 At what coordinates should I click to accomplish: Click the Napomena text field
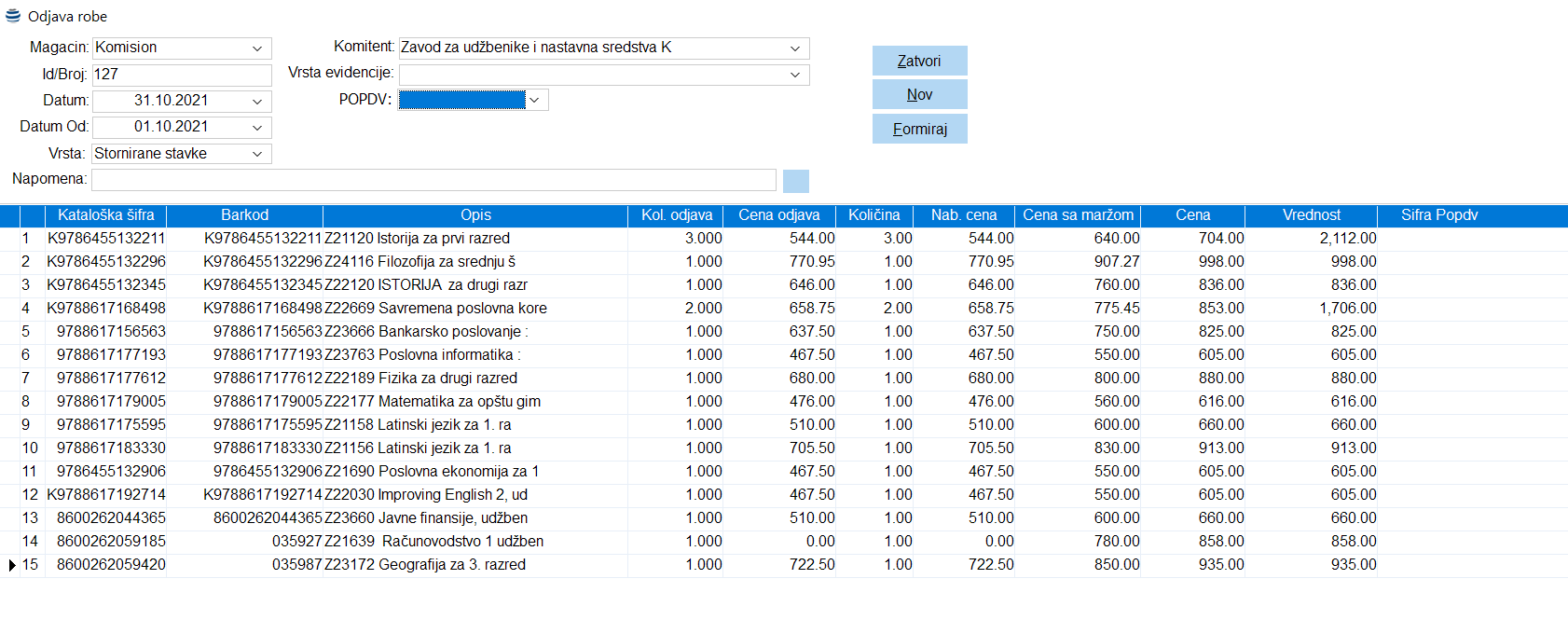[433, 180]
